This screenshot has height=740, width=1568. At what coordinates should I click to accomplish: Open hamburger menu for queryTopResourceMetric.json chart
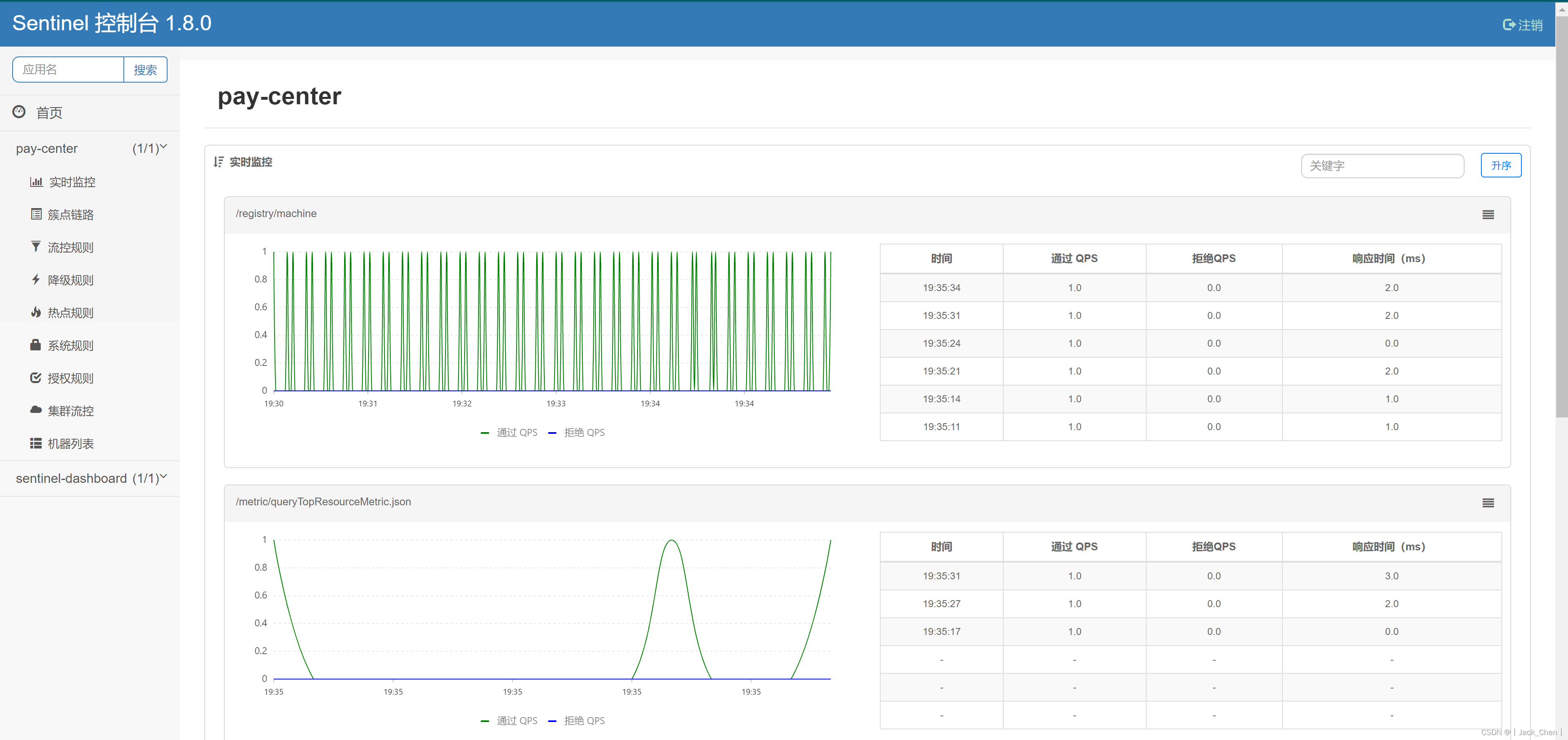coord(1487,502)
